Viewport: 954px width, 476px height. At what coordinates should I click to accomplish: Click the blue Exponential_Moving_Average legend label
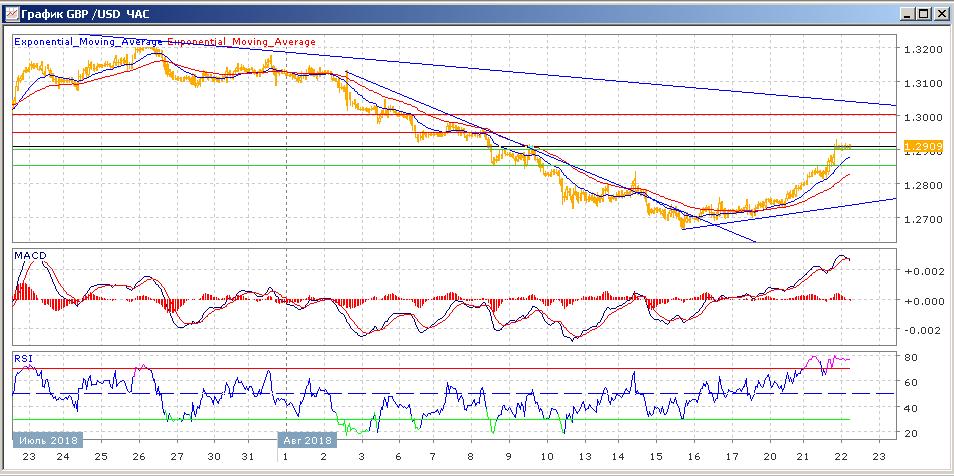click(x=87, y=42)
